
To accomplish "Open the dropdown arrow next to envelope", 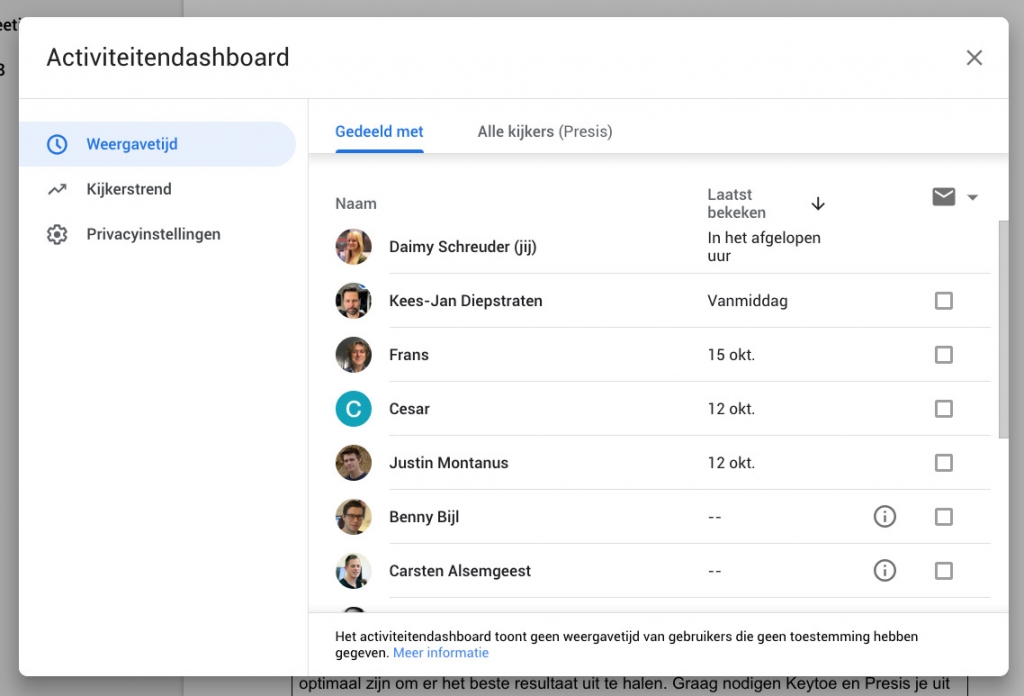I will pos(973,198).
